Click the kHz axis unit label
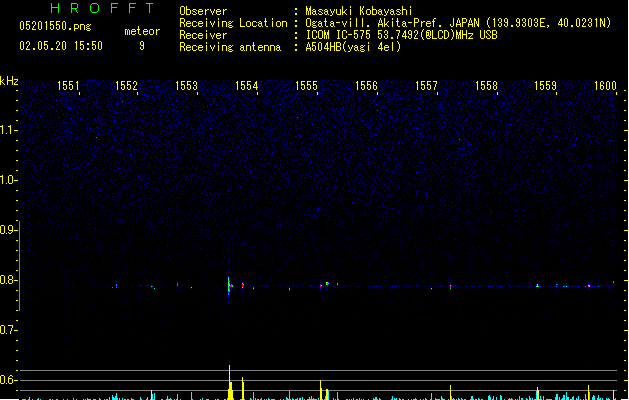The height and width of the screenshot is (400, 629). pos(9,81)
